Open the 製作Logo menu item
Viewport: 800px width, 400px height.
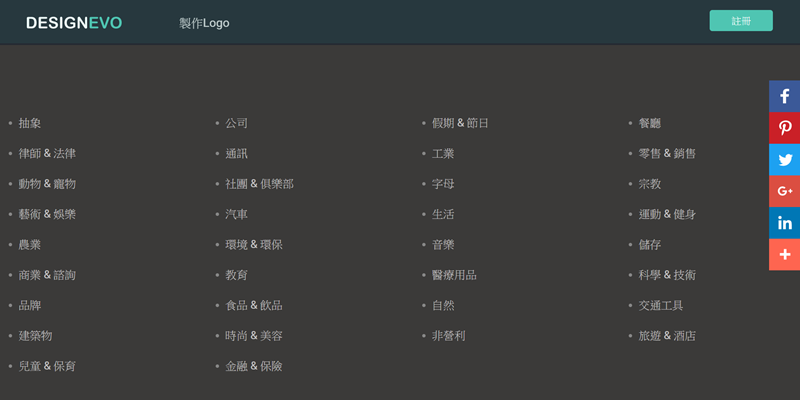coord(204,23)
